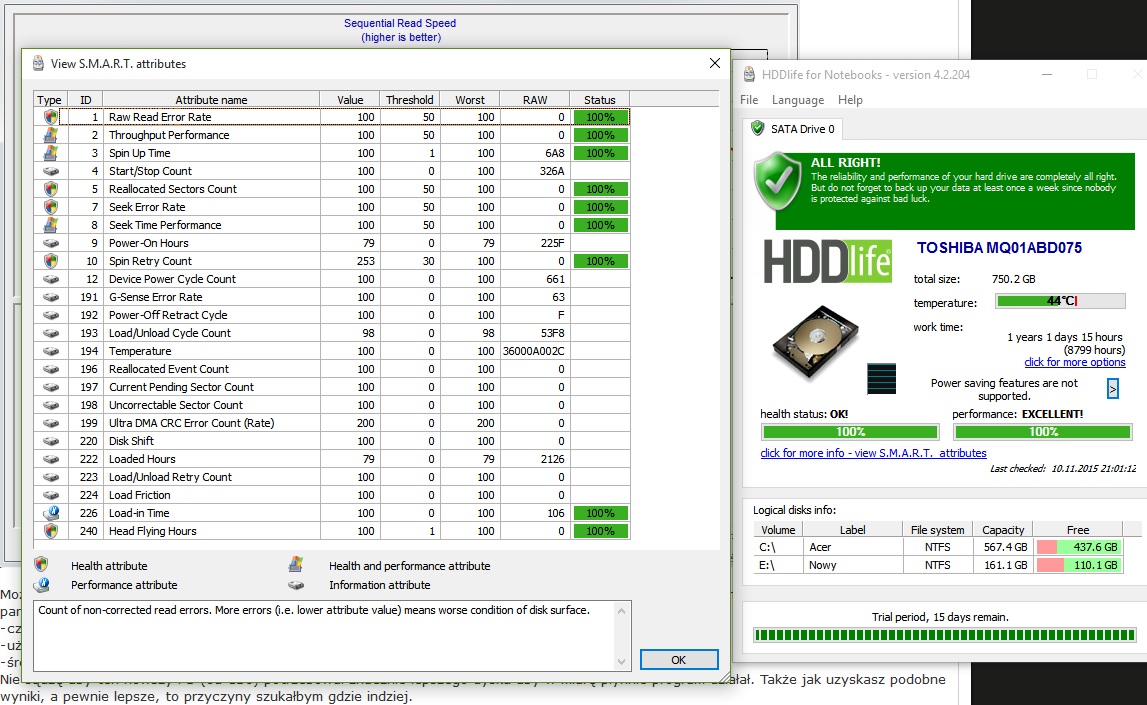Sort by the Attribute name column header
The width and height of the screenshot is (1147, 705).
(x=211, y=100)
